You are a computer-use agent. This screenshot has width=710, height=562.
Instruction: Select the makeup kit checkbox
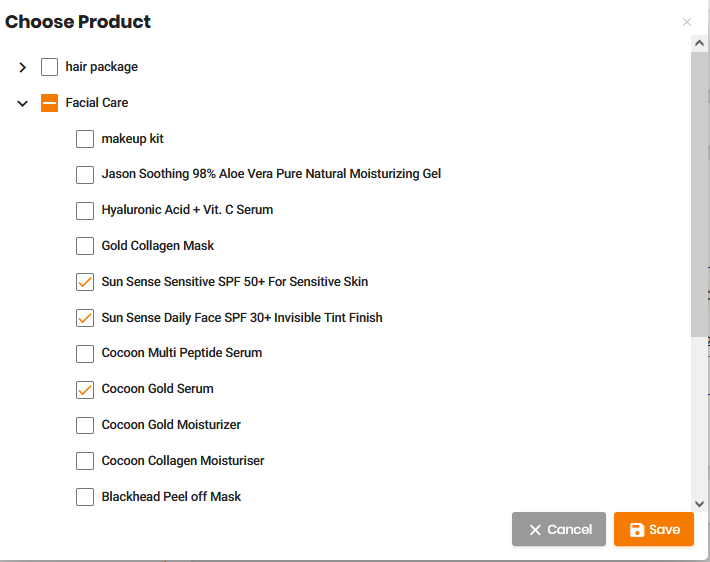(x=85, y=139)
